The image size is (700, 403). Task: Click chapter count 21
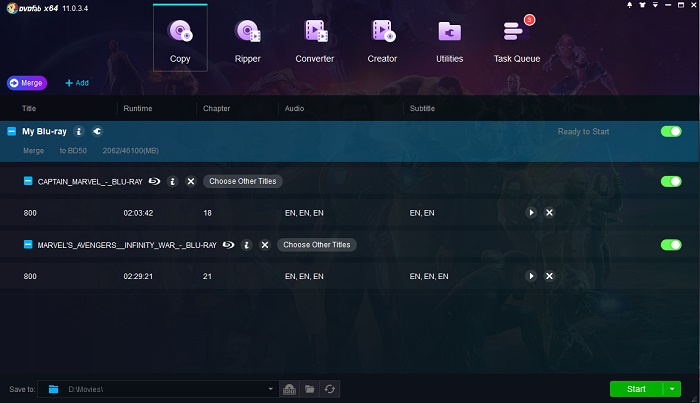(x=207, y=276)
